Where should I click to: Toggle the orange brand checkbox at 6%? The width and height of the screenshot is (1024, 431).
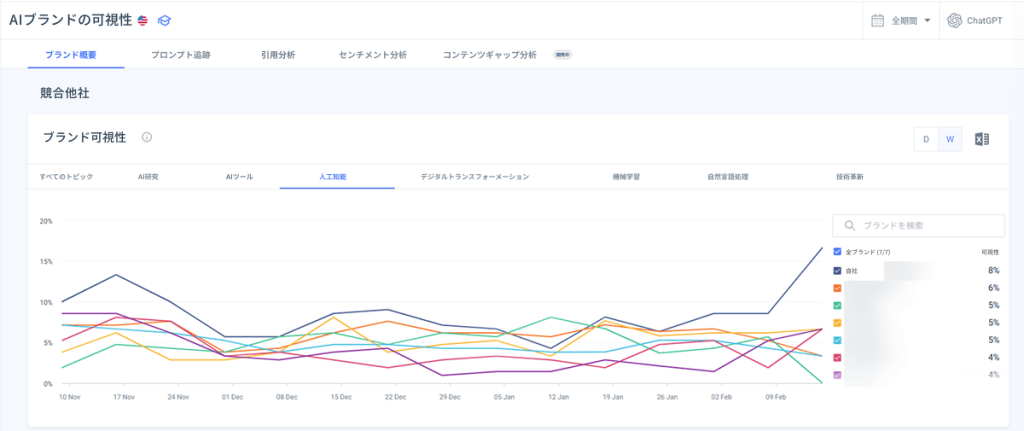pyautogui.click(x=838, y=288)
